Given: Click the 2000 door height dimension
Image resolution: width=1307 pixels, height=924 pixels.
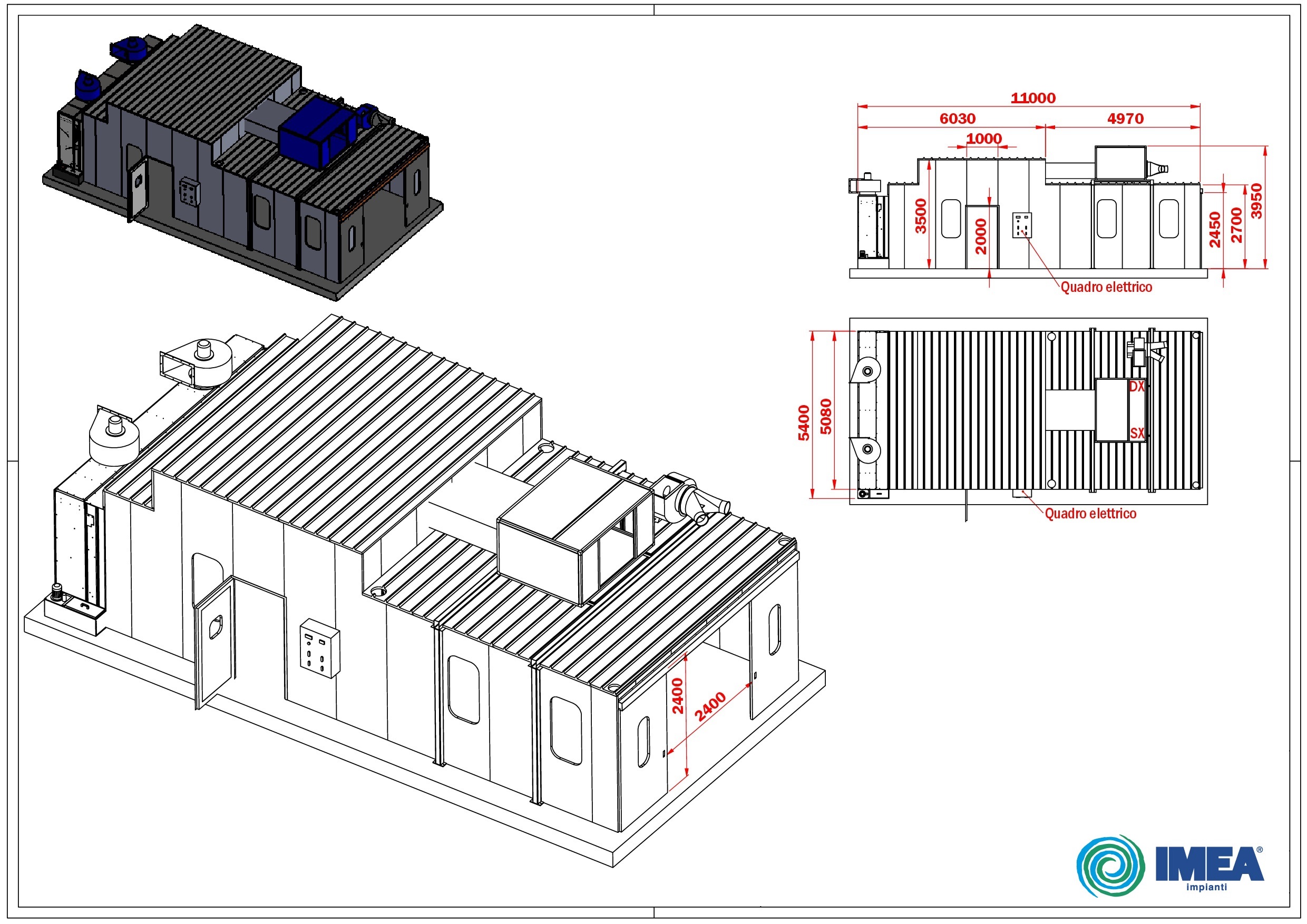Looking at the screenshot, I should point(981,236).
